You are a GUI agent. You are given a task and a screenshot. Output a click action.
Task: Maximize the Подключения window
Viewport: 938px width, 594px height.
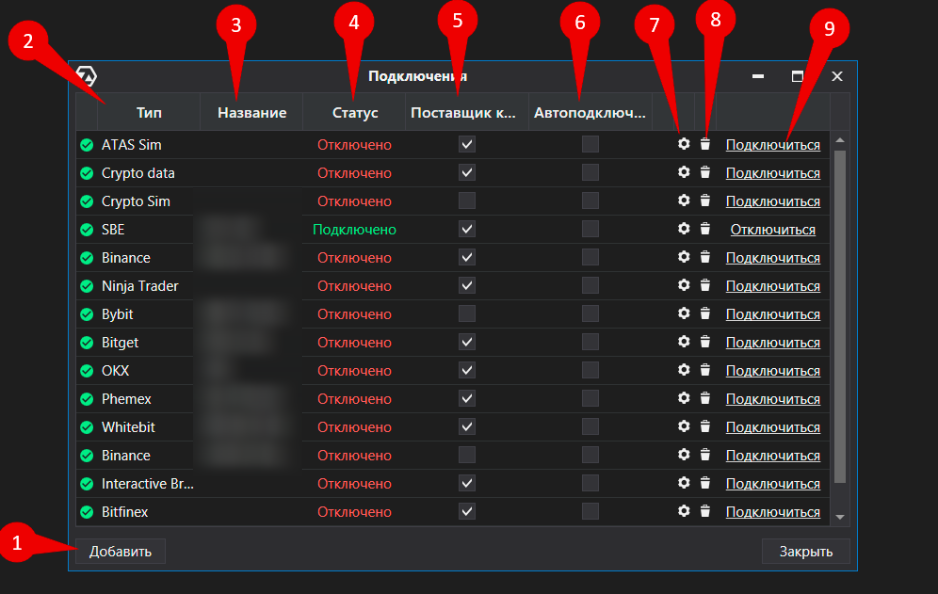click(x=797, y=76)
